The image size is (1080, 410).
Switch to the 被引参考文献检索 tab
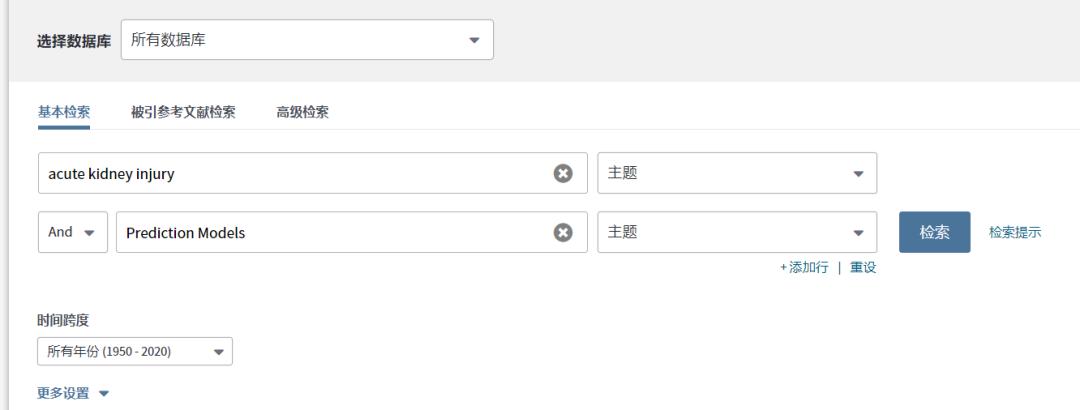[183, 112]
